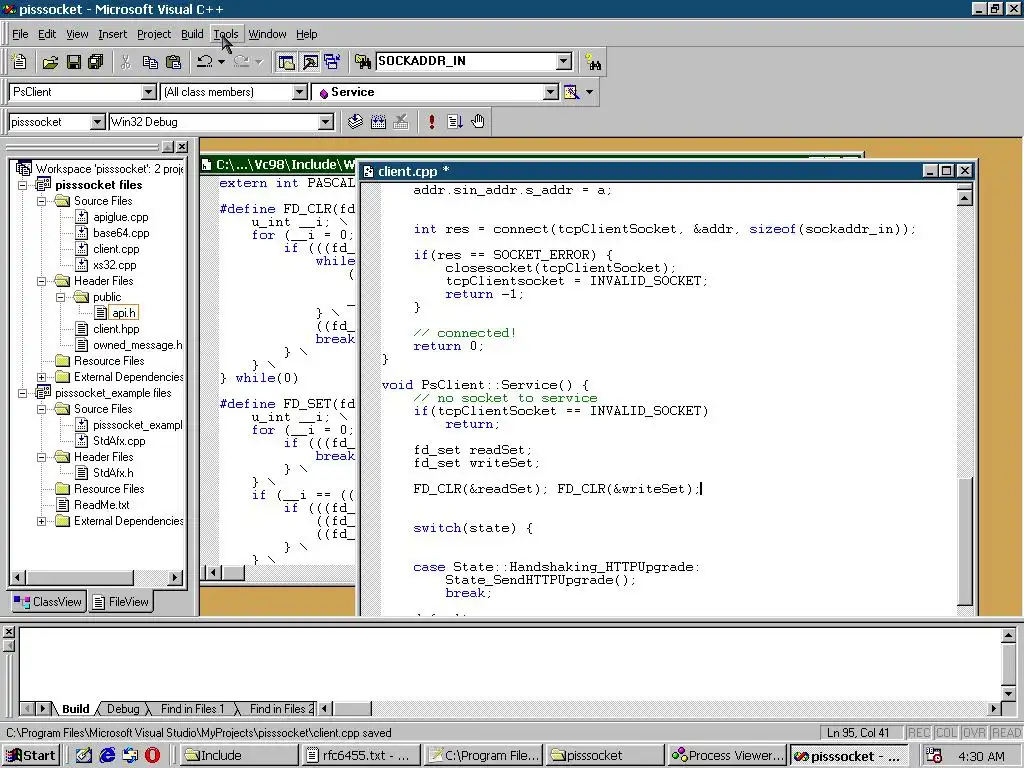Click the Copy icon in toolbar
The height and width of the screenshot is (768, 1024).
[150, 61]
